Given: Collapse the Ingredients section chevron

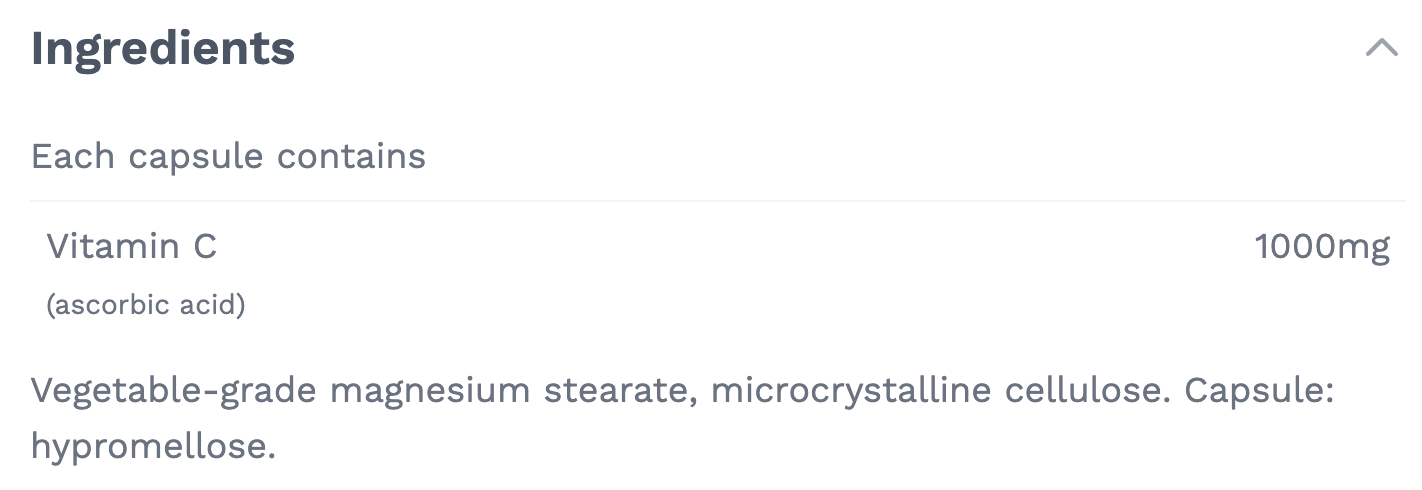Looking at the screenshot, I should pos(1382,48).
